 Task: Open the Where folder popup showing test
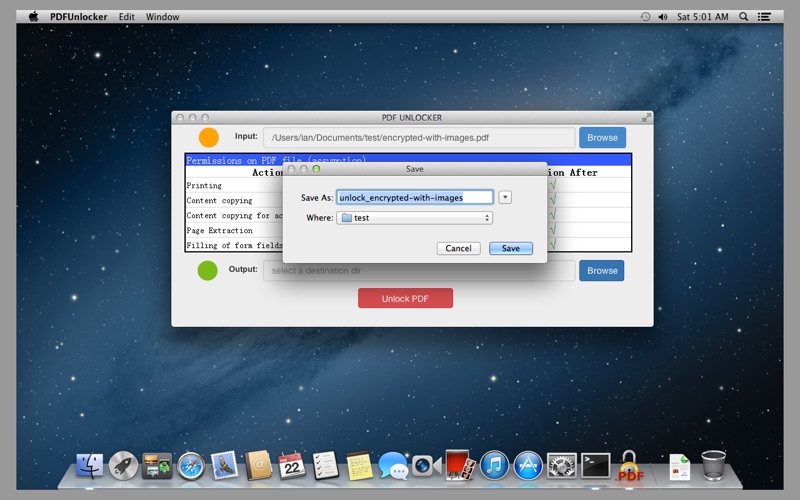click(x=414, y=218)
